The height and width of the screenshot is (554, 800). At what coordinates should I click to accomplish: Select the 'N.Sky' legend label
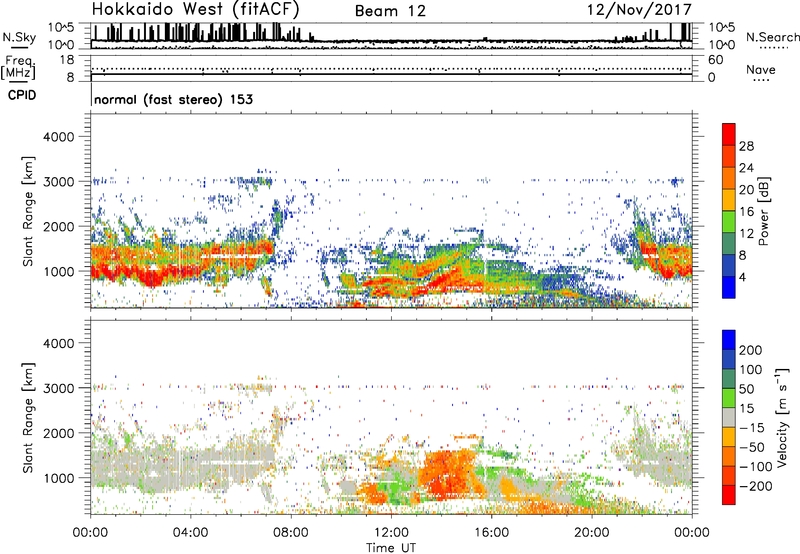point(19,37)
